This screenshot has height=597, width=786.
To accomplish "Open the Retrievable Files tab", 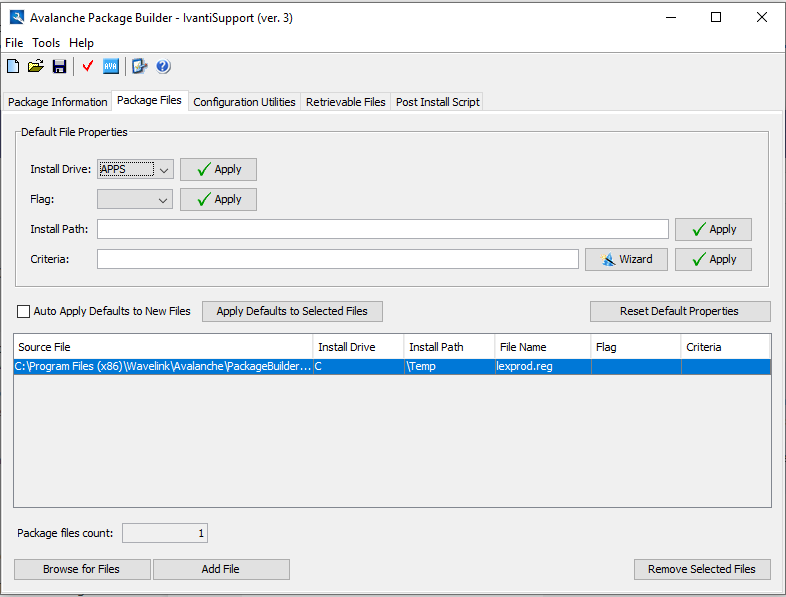I will pyautogui.click(x=345, y=102).
